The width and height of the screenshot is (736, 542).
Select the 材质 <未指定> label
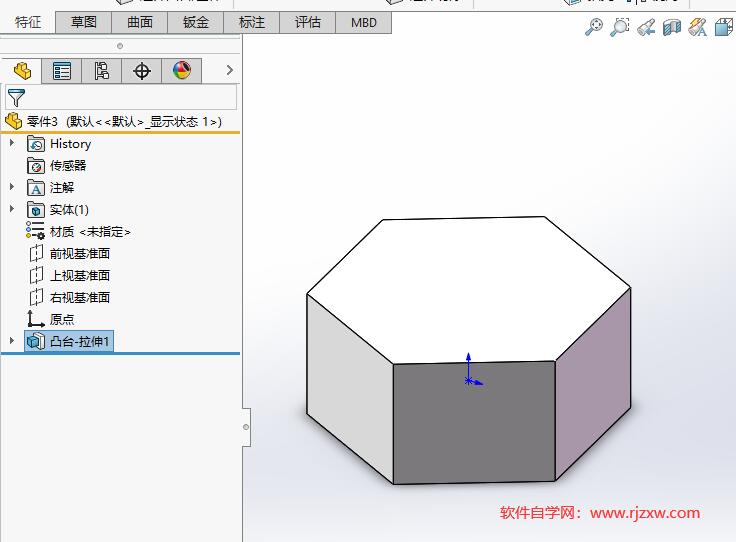[x=90, y=232]
